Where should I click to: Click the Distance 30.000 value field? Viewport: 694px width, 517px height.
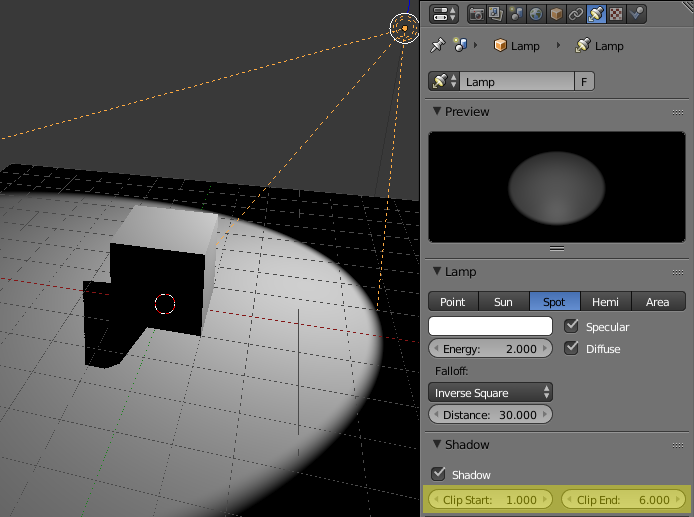(490, 415)
